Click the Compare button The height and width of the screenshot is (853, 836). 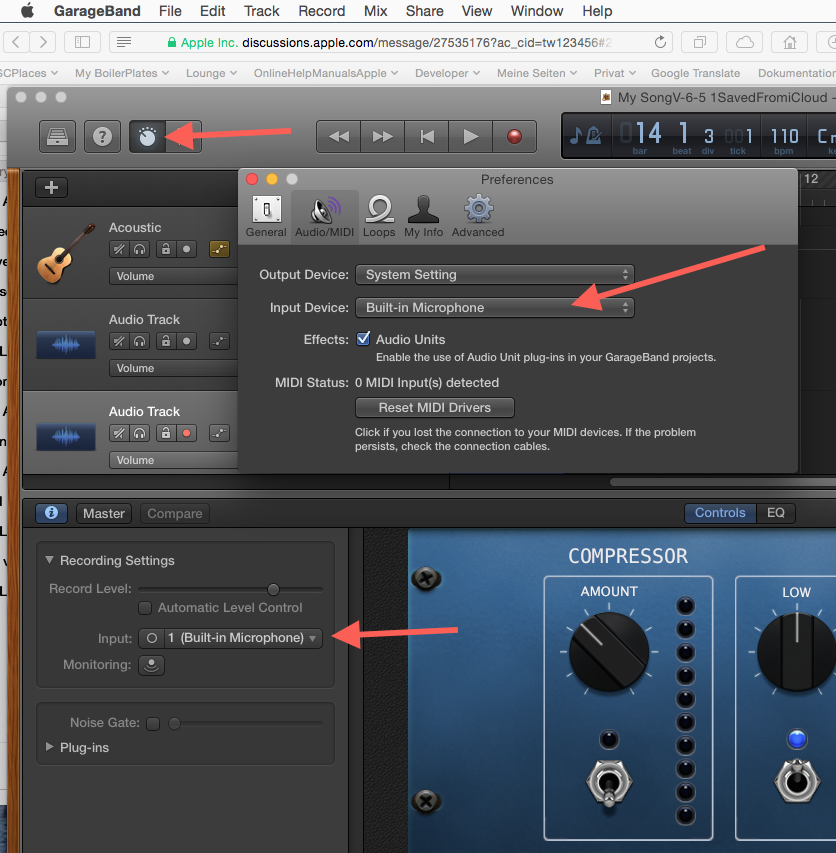click(x=175, y=514)
